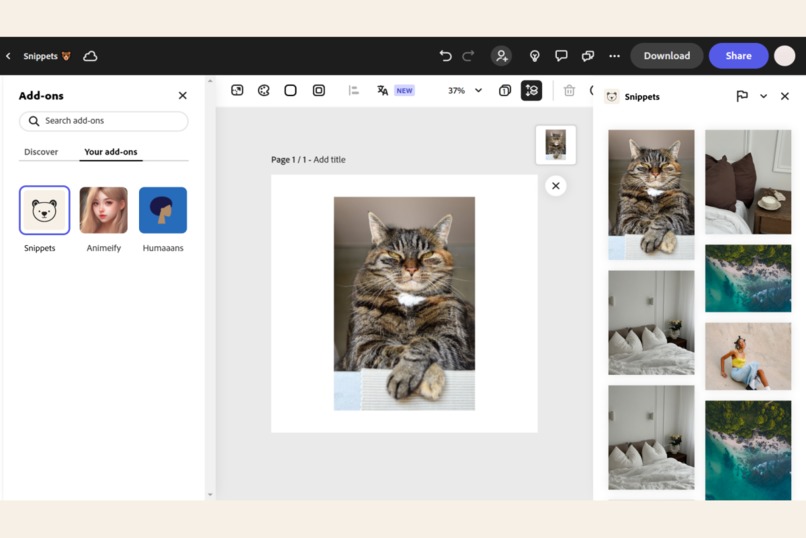Select the cat image on the canvas
The image size is (806, 538).
(405, 303)
